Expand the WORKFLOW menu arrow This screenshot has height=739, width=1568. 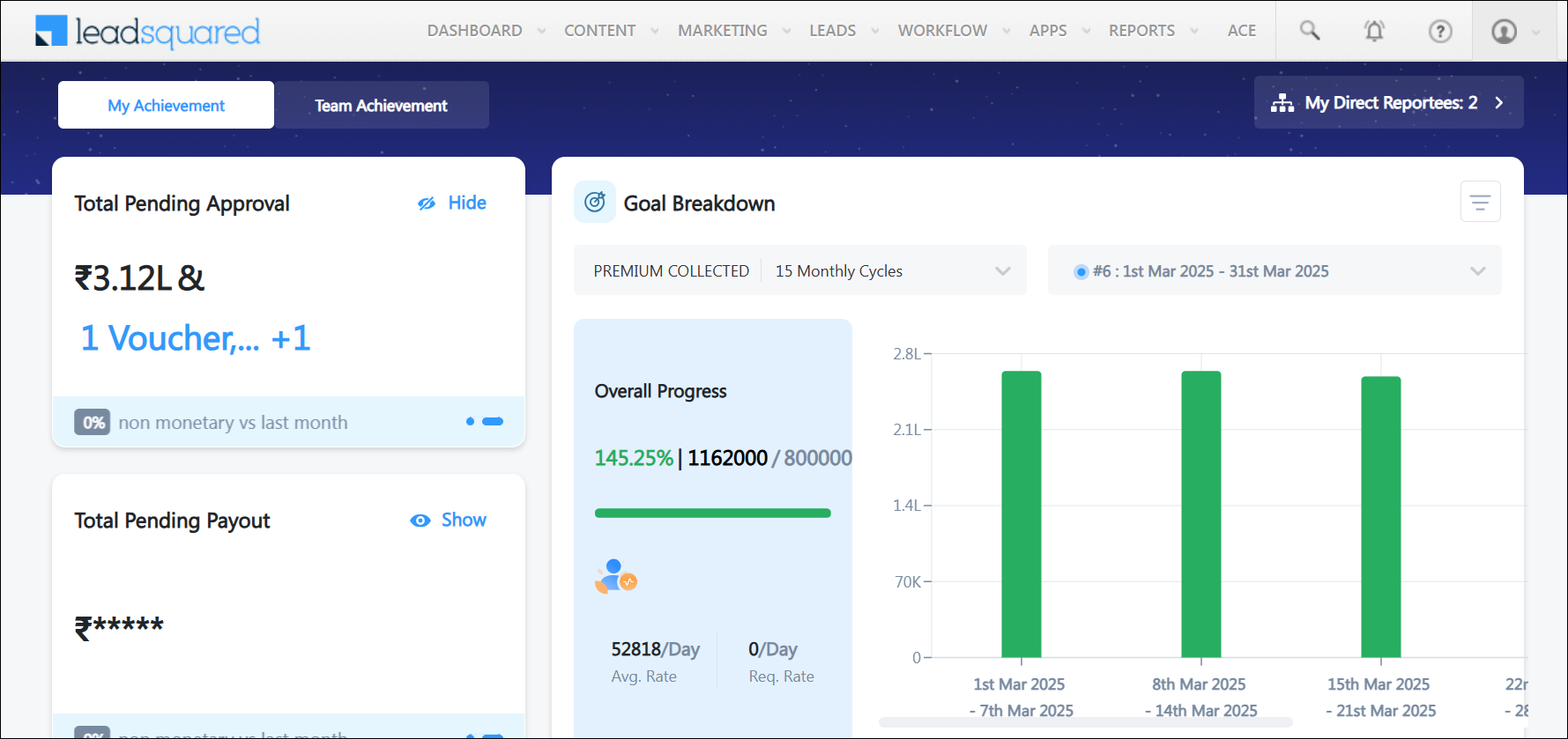(1007, 31)
